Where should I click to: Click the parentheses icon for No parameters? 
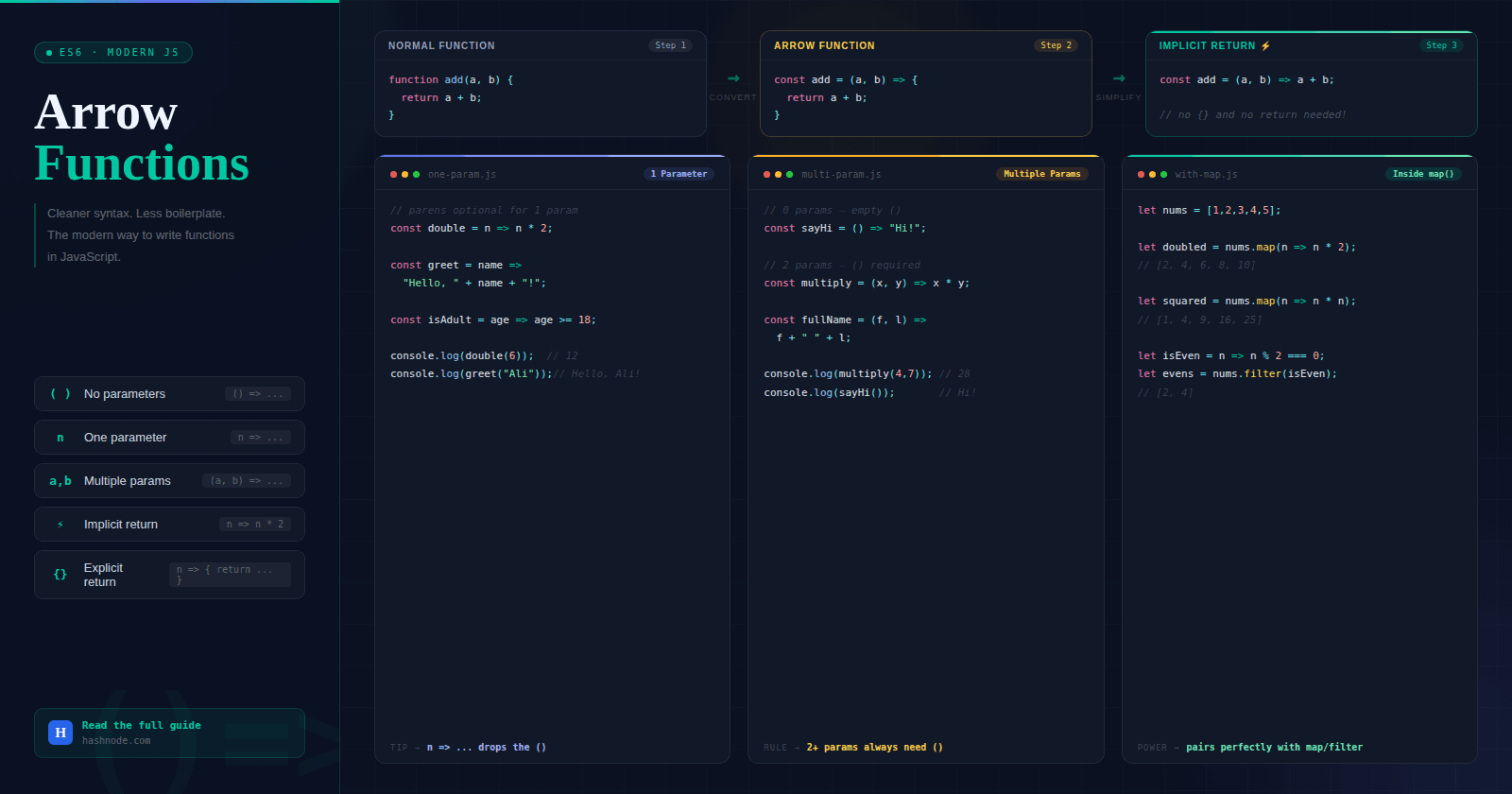pos(60,394)
